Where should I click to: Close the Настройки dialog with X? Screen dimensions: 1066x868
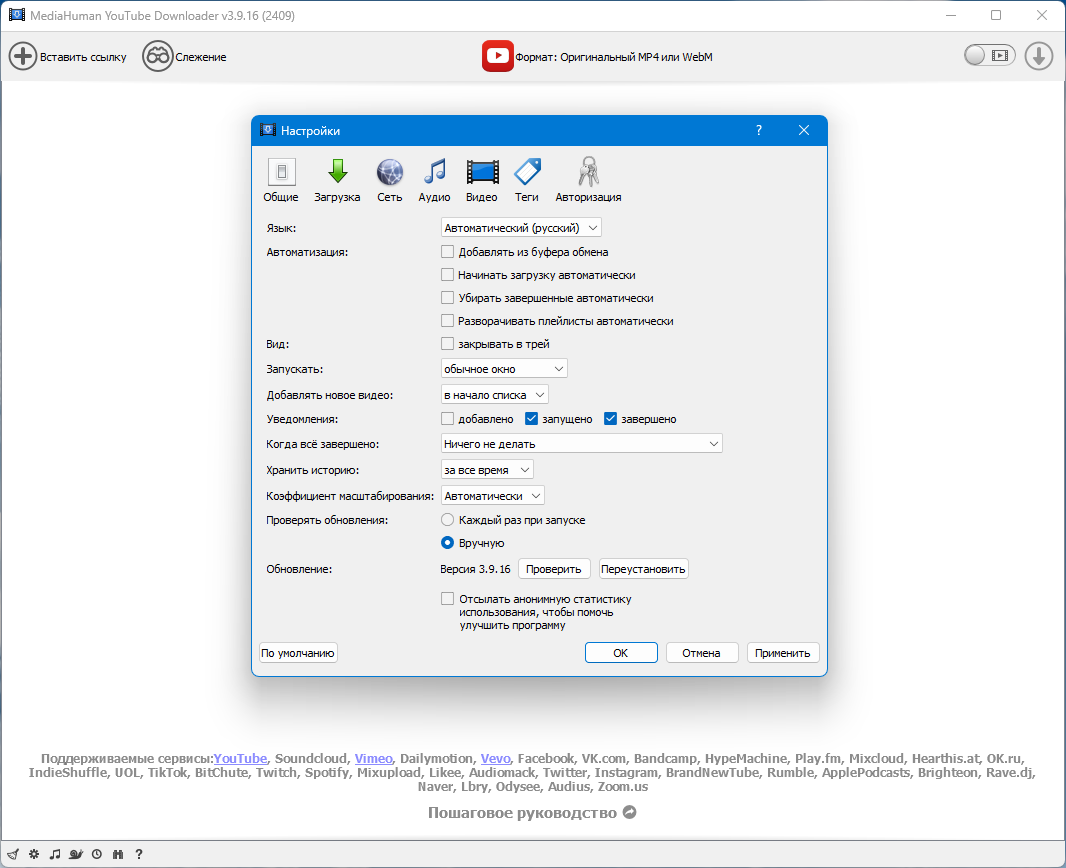click(804, 130)
